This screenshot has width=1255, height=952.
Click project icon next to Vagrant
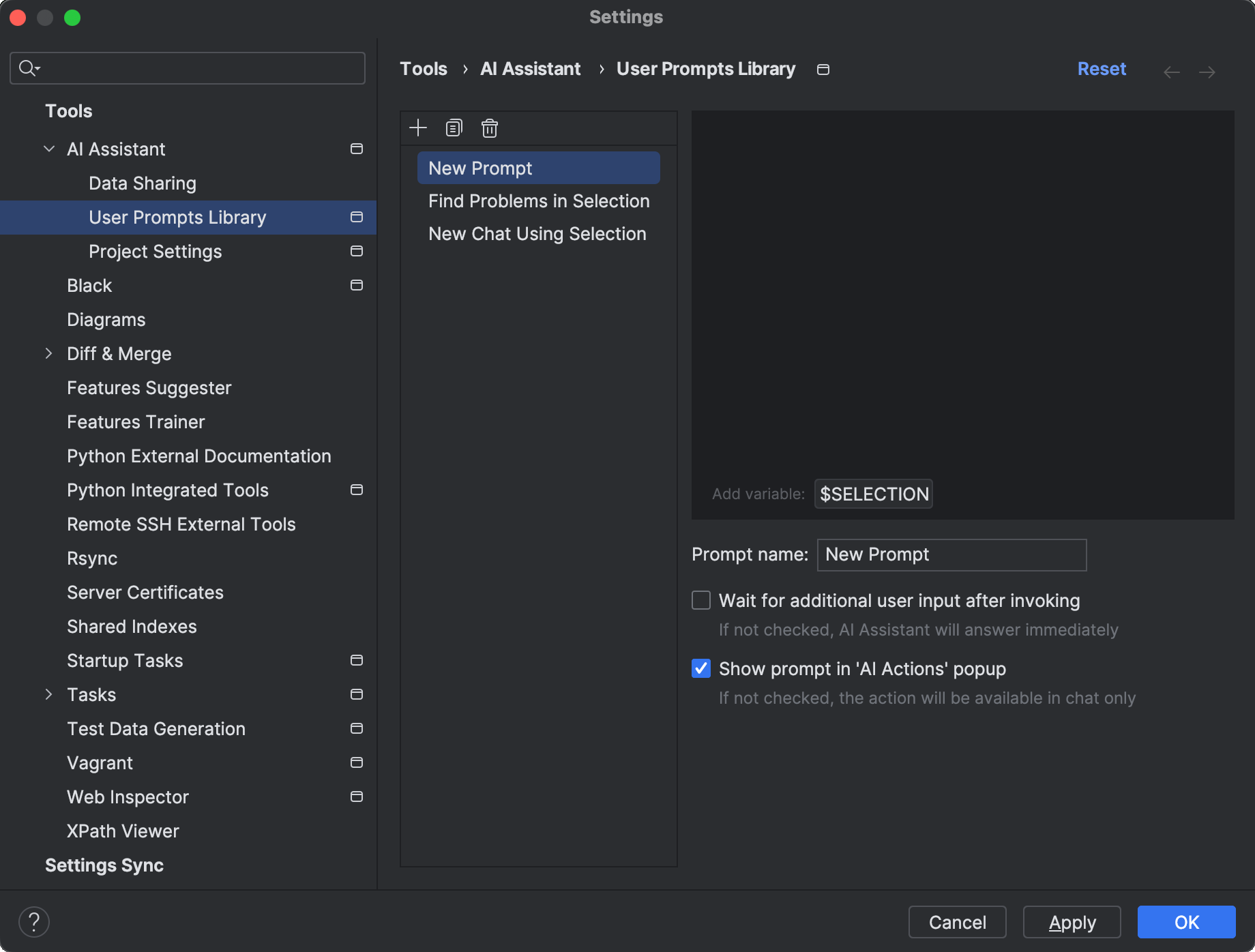(356, 762)
